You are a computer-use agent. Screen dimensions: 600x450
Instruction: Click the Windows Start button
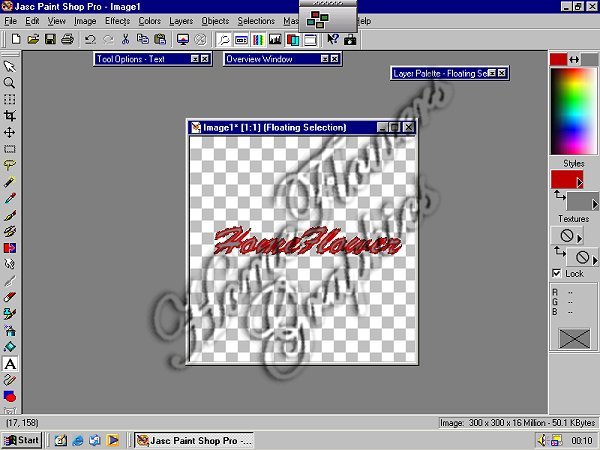tap(21, 440)
